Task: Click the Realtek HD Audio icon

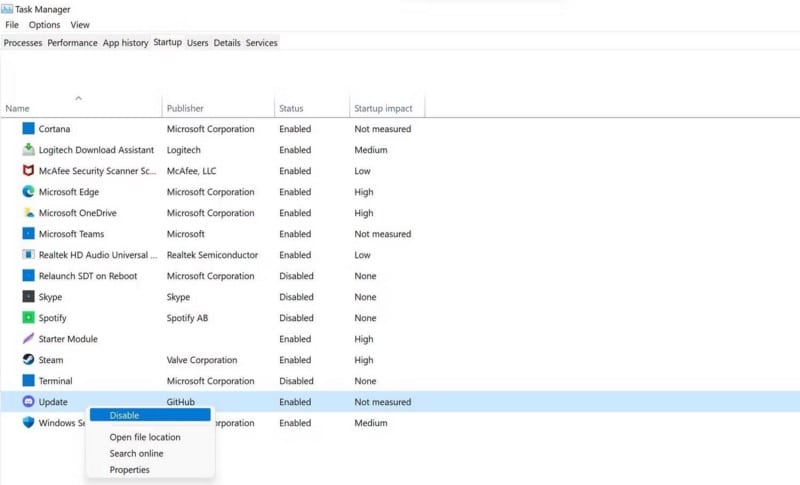Action: click(x=29, y=254)
